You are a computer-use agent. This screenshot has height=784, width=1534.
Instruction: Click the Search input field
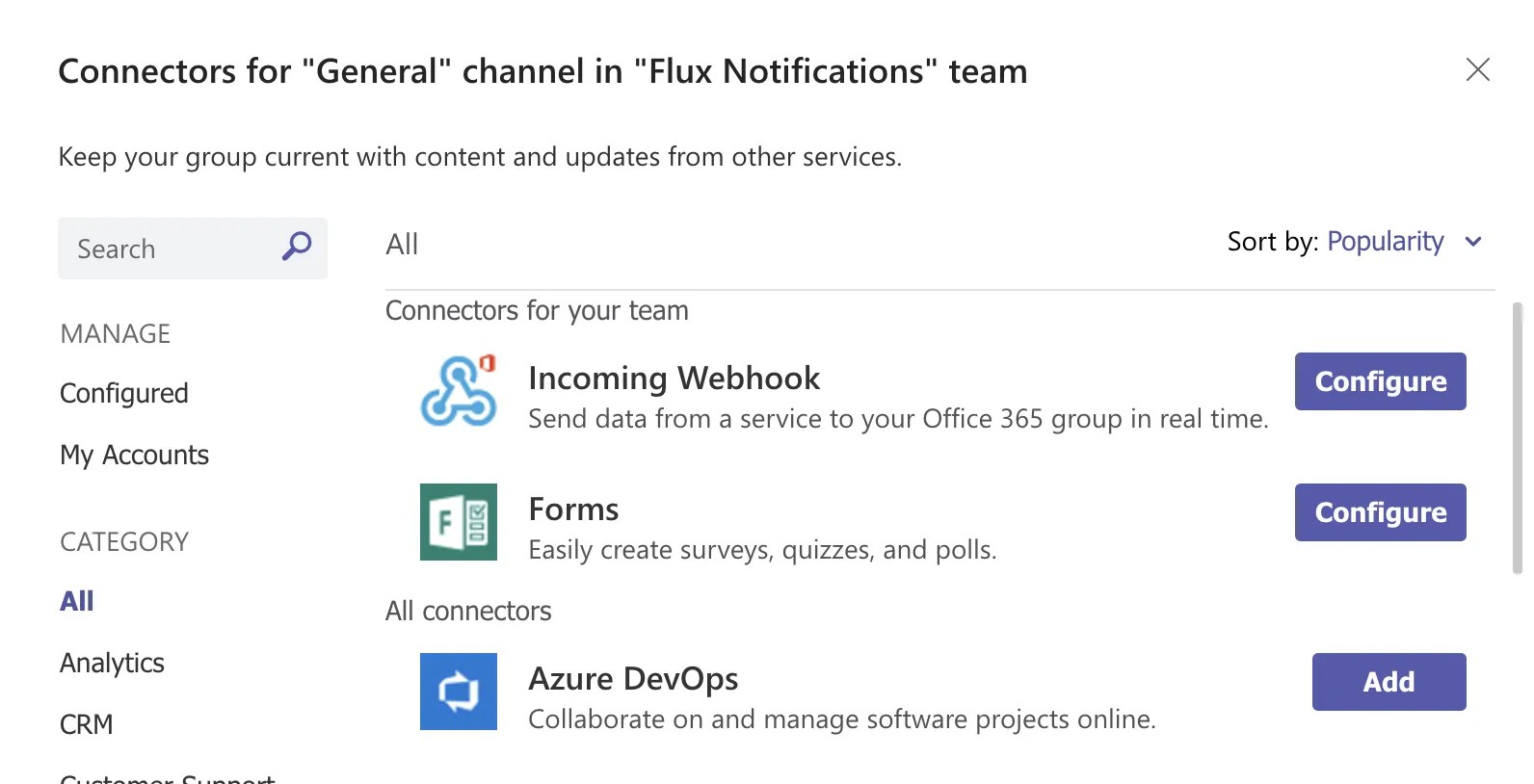click(193, 248)
